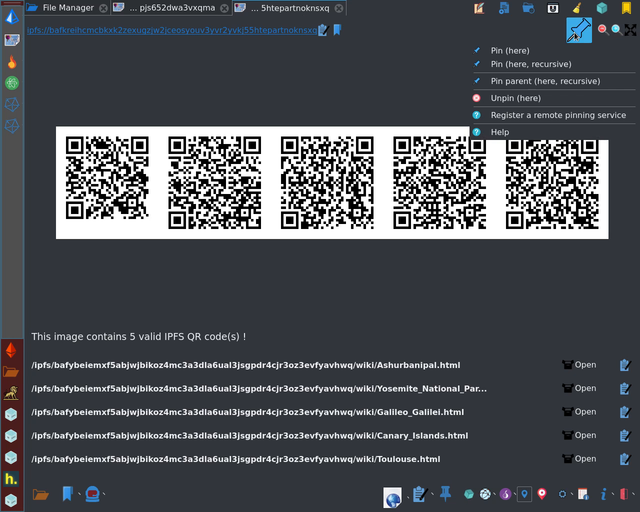The width and height of the screenshot is (640, 512).
Task: Click the blue bookmark icon in the bottom toolbar
Action: tap(67, 494)
